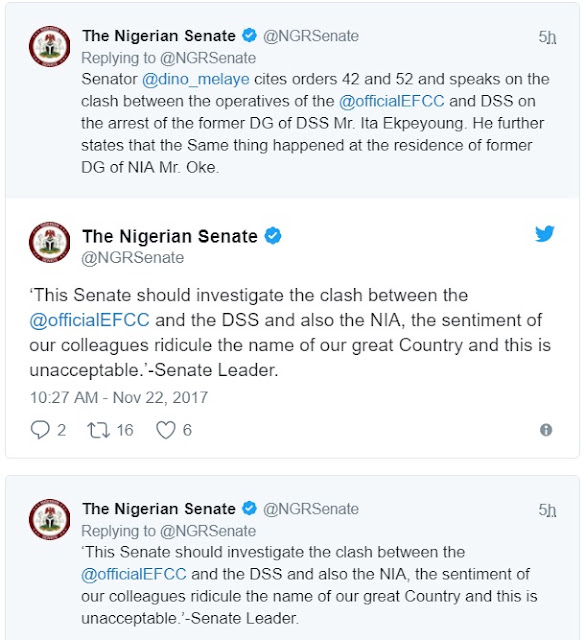Open the tweet info circle icon
This screenshot has width=585, height=640.
click(546, 430)
